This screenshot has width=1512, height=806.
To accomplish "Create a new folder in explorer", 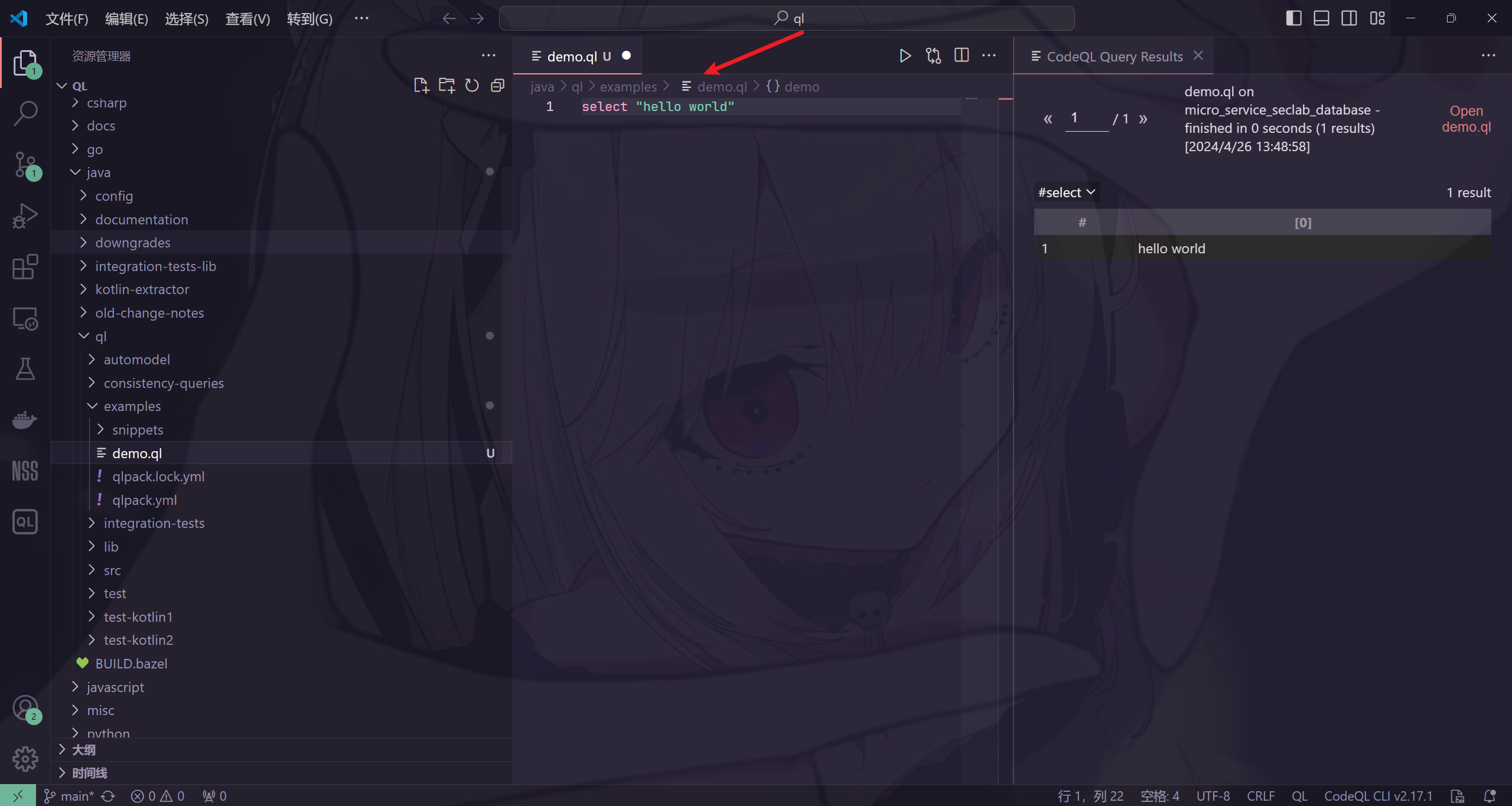I will (x=447, y=86).
